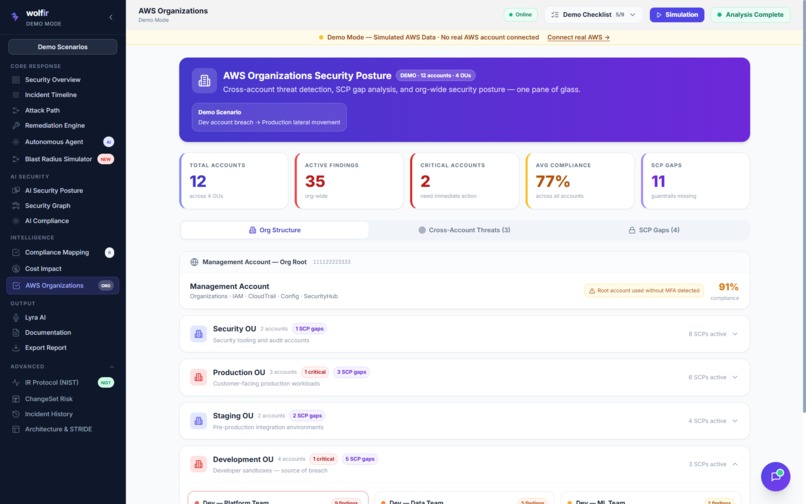Click the Demo Scenario breach card

point(269,117)
